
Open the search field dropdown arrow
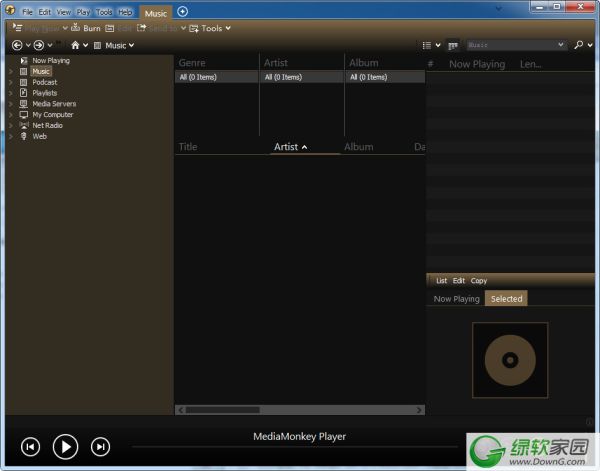(561, 45)
